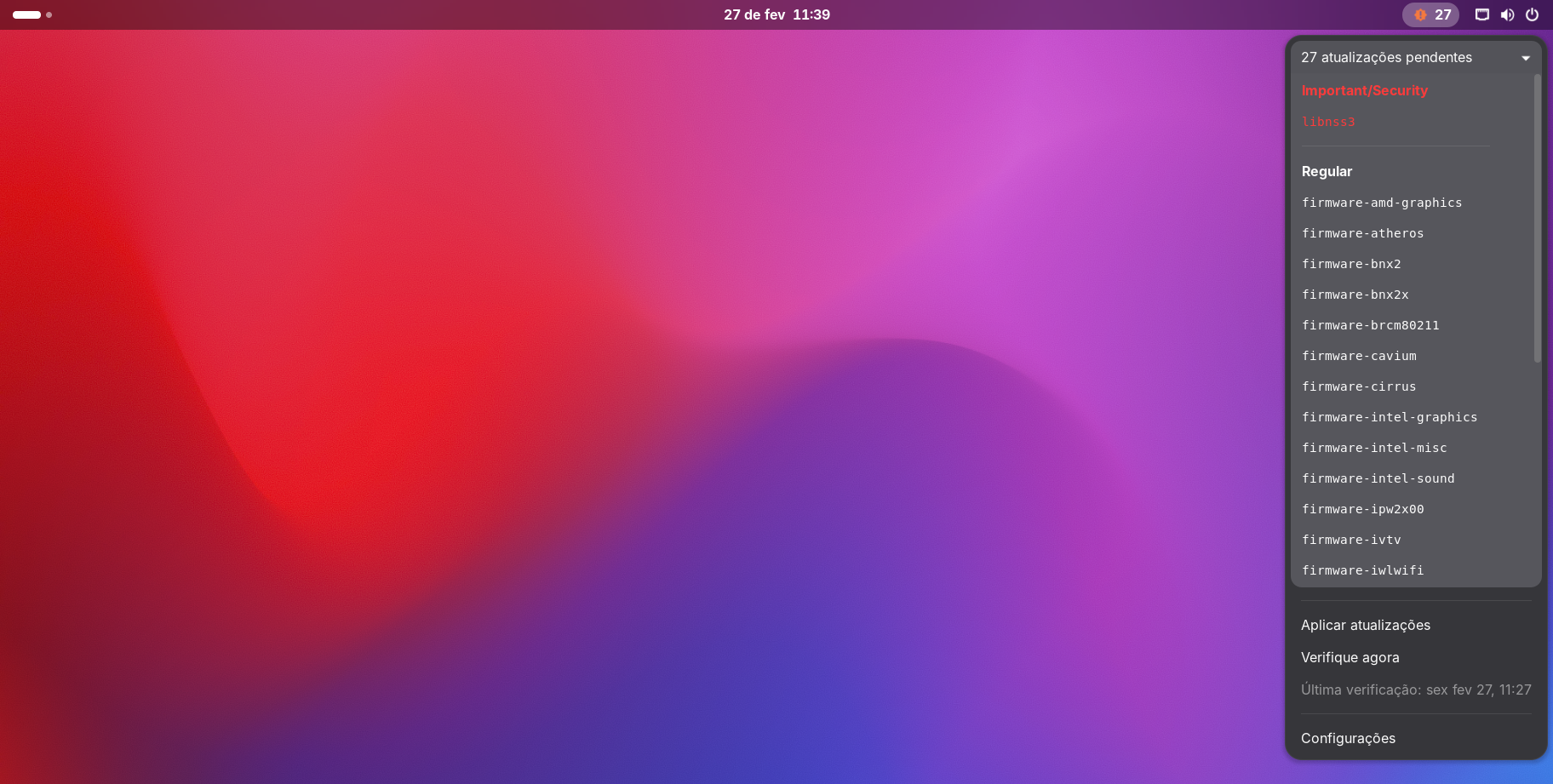Select firmware-brcm80211 in the update list

pyautogui.click(x=1370, y=325)
